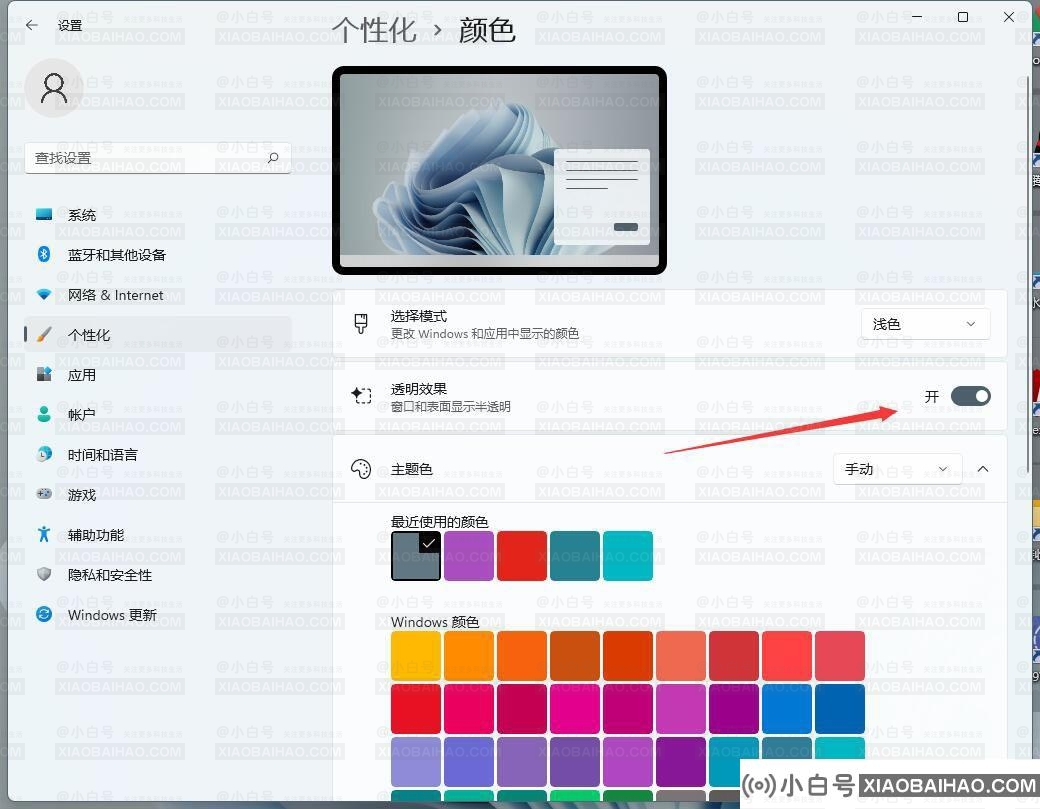The height and width of the screenshot is (809, 1040).
Task: Turn off the 透明效果 toggle
Action: point(970,397)
